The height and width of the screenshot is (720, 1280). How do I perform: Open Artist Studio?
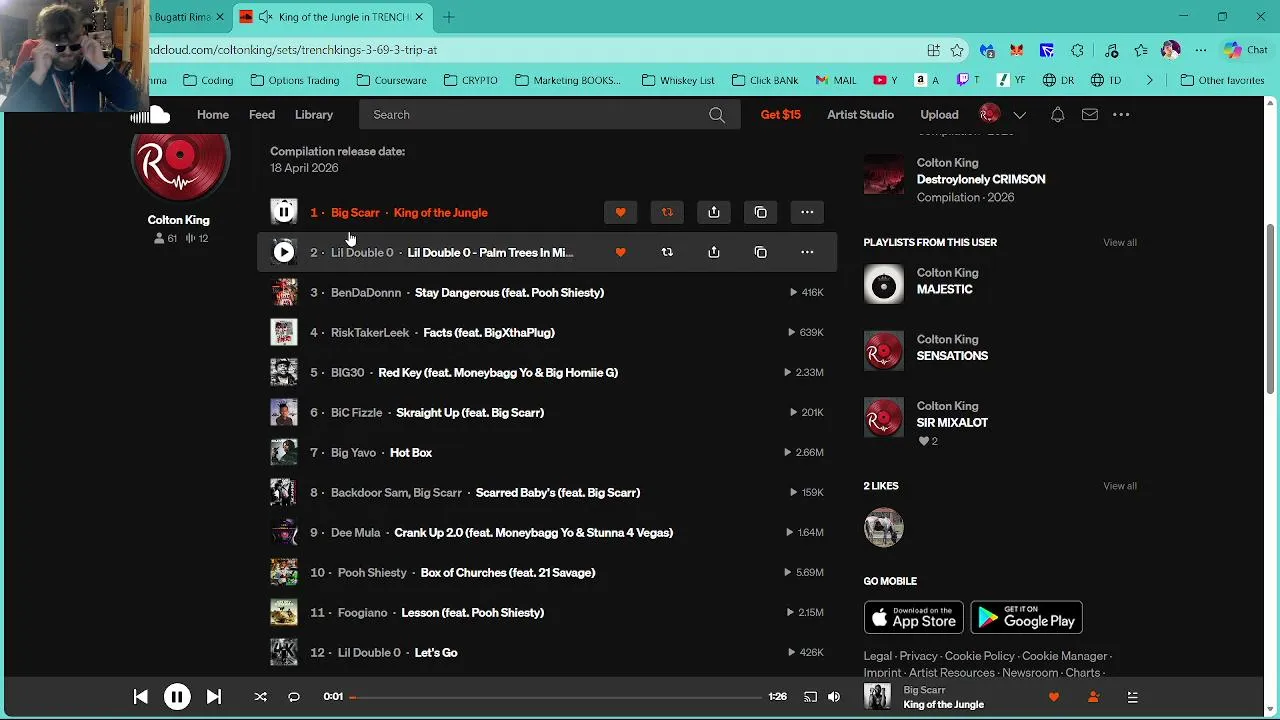pos(860,115)
